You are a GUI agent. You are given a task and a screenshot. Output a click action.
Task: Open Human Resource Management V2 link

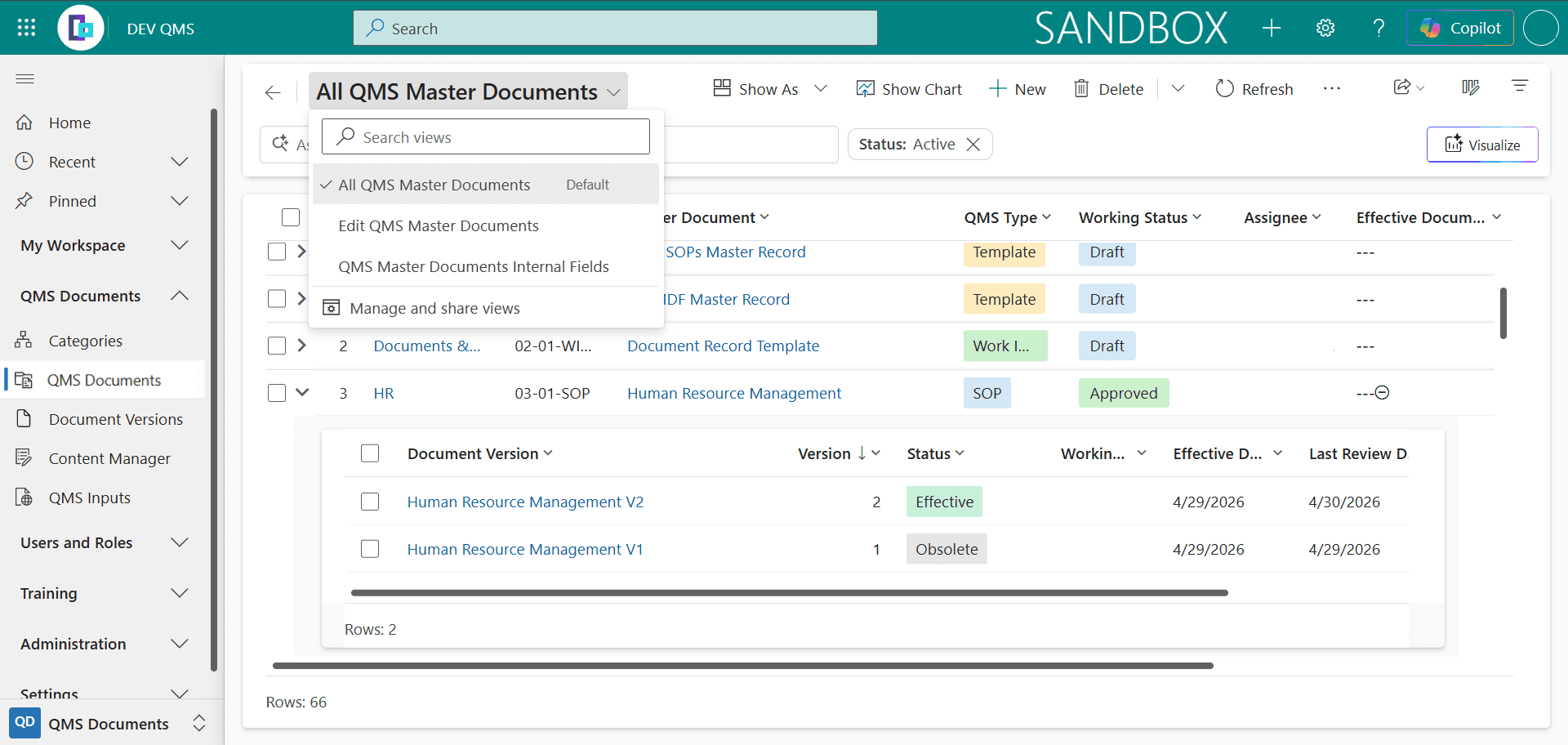coord(525,502)
